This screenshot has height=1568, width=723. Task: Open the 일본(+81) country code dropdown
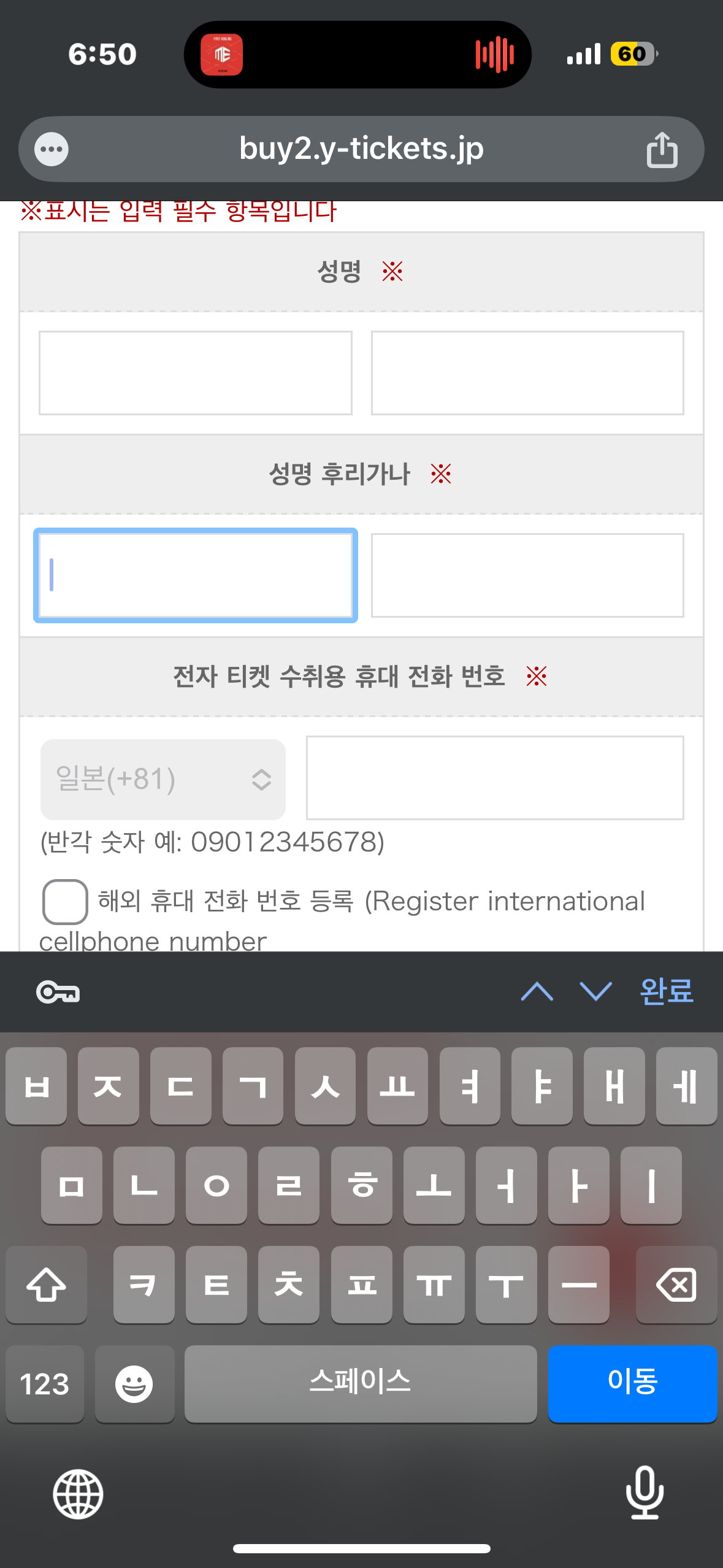tap(163, 779)
